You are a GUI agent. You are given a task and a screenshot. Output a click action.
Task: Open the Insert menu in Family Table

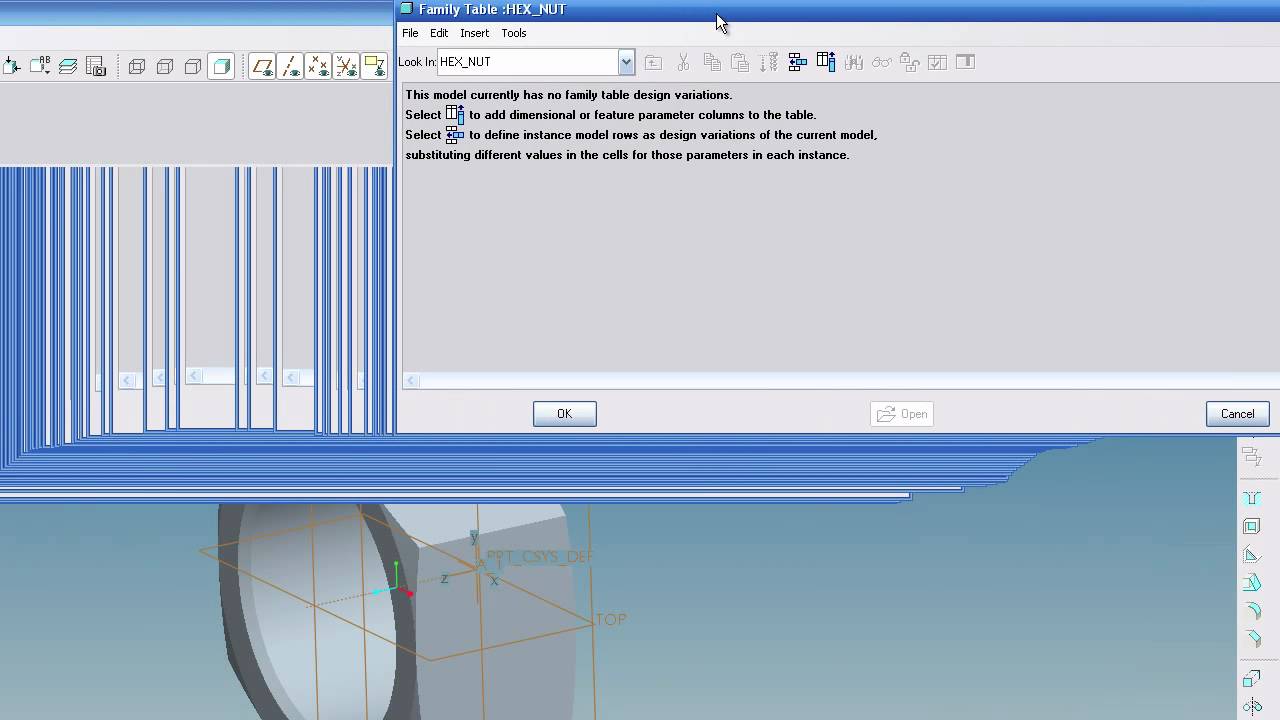[474, 33]
